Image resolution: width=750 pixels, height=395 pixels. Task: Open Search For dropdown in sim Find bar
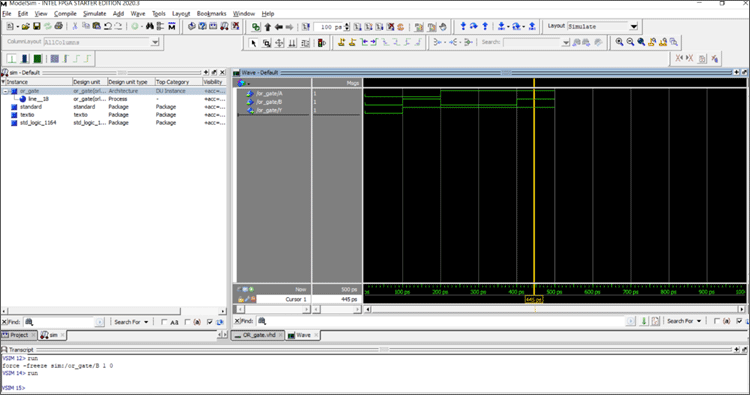click(x=132, y=322)
